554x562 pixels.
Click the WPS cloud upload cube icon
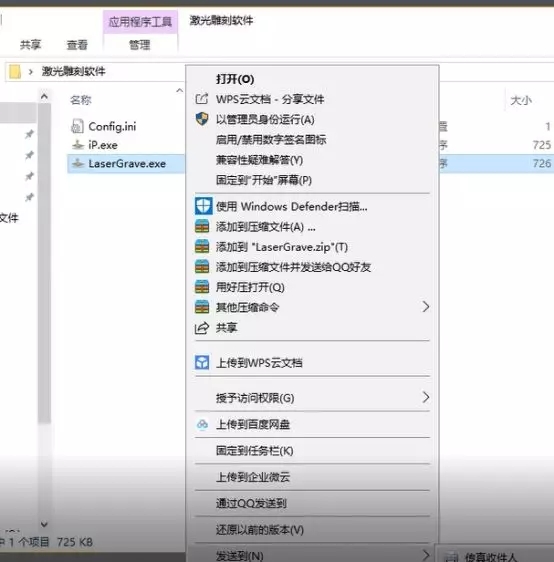[202, 362]
